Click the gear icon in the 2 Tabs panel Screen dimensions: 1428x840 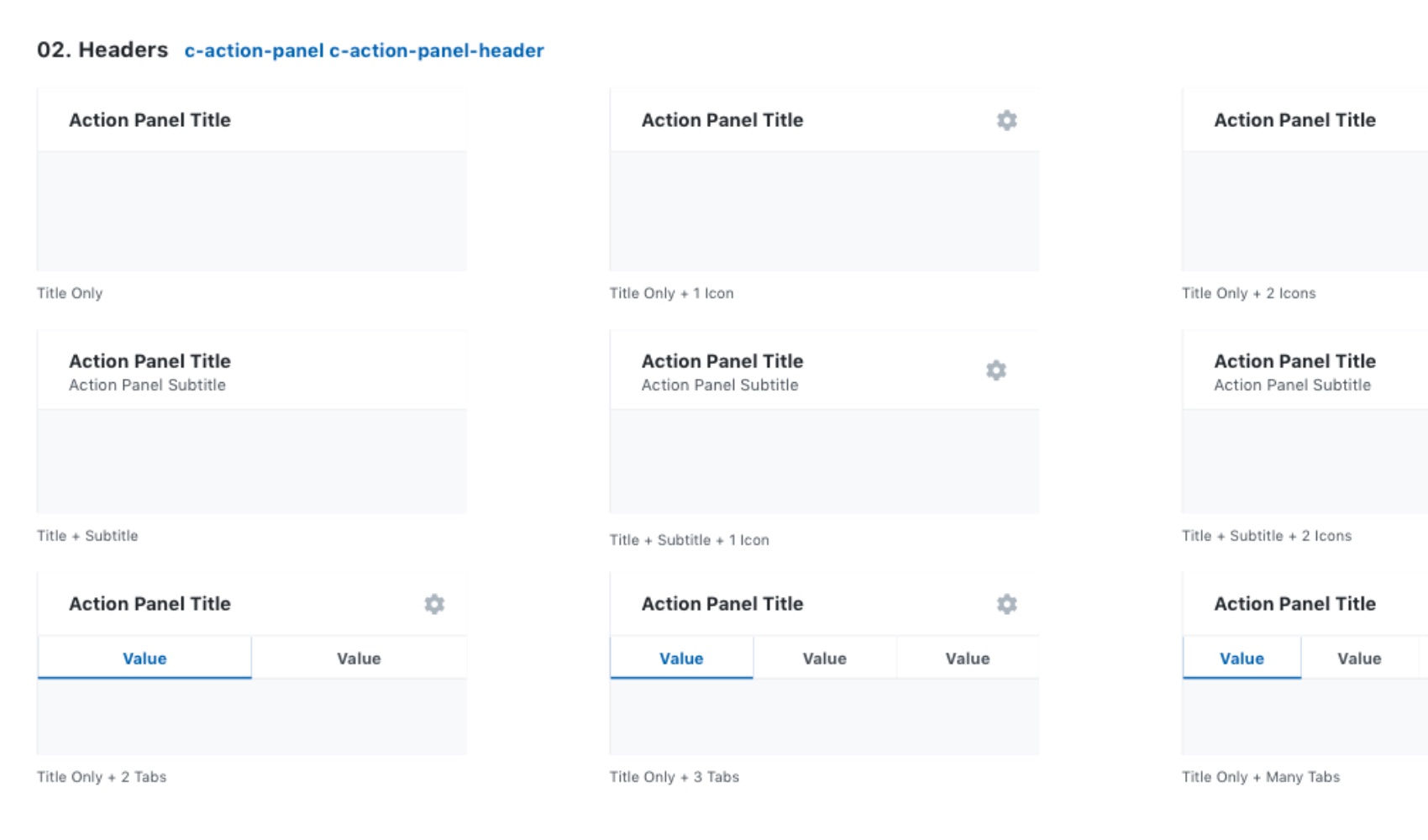click(x=434, y=604)
